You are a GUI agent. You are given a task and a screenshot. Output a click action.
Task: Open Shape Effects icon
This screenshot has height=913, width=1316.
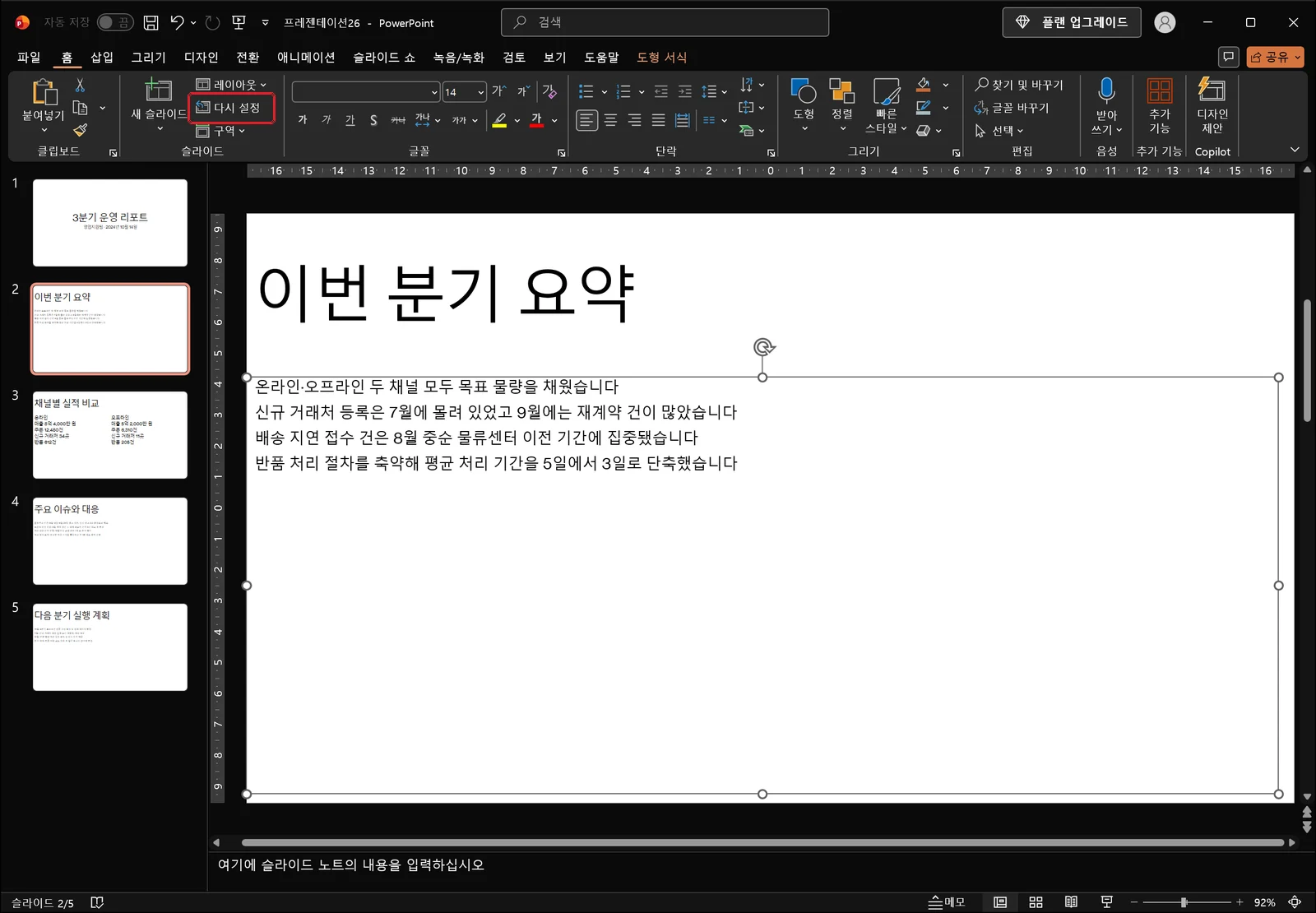(924, 130)
